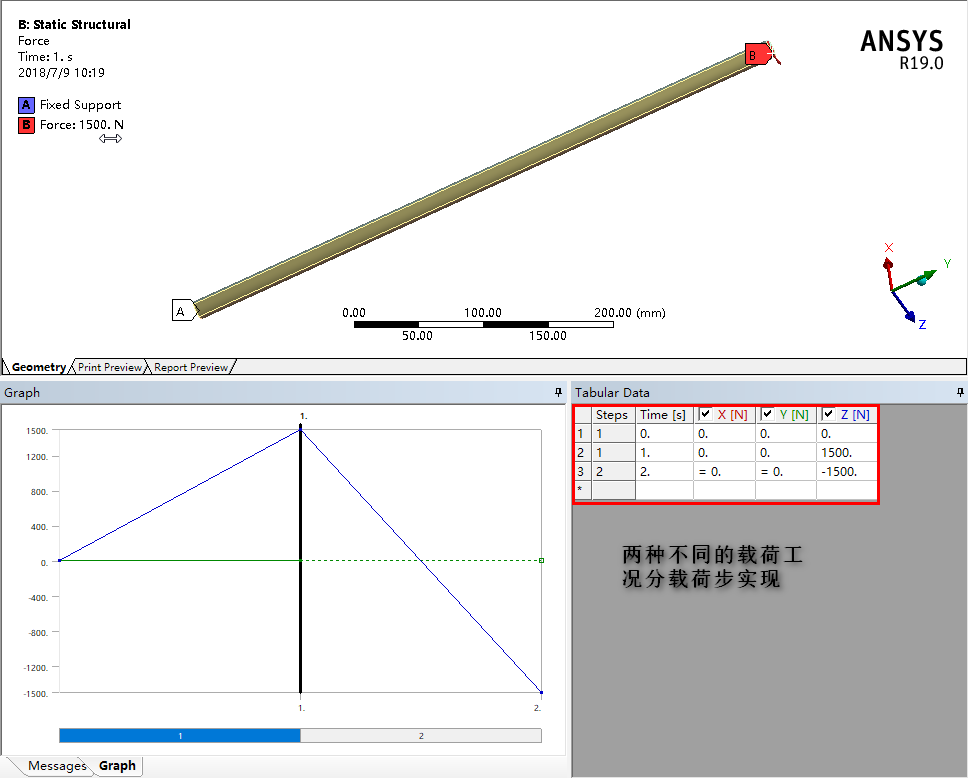Select the red B force tag on beam
Viewport: 968px width, 778px height.
tap(755, 56)
